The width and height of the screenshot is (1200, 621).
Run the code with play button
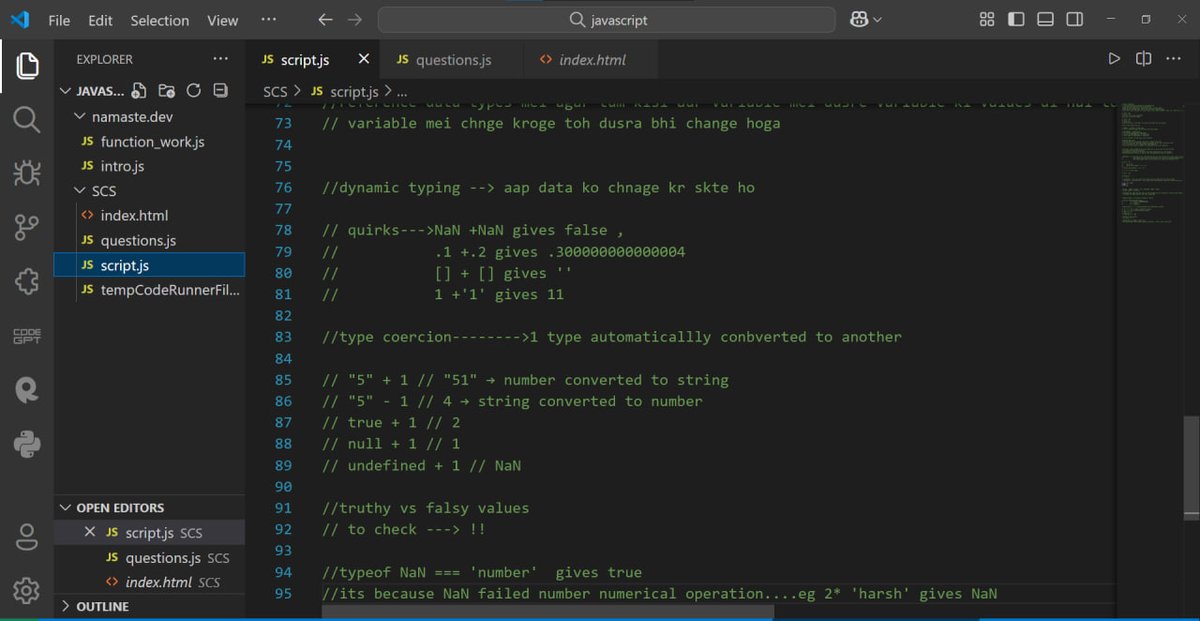pos(1114,59)
